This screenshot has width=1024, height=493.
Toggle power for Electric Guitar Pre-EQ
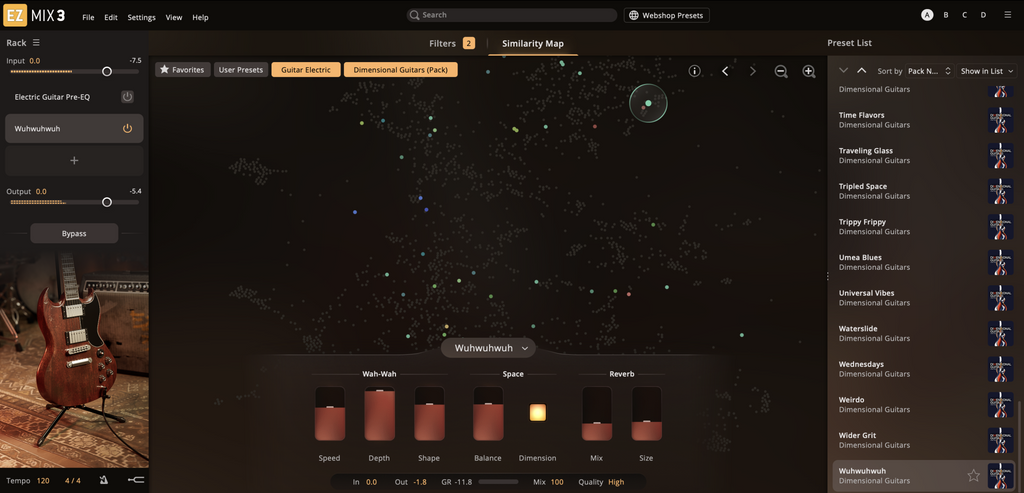(x=127, y=97)
